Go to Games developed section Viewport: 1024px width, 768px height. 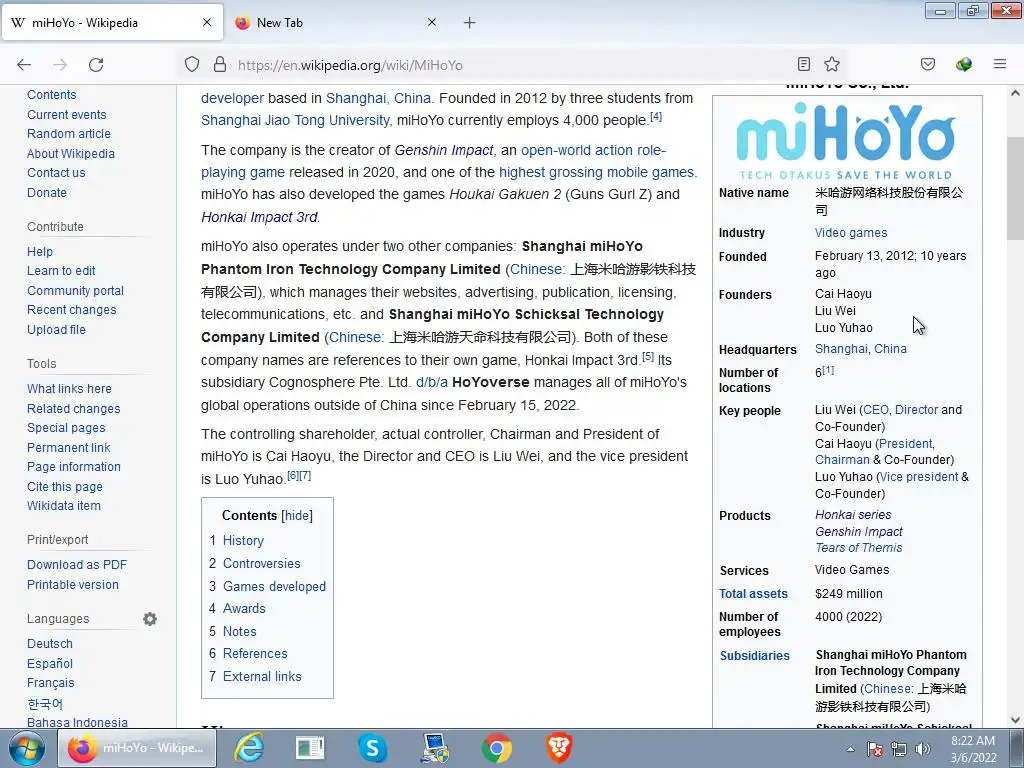click(274, 586)
